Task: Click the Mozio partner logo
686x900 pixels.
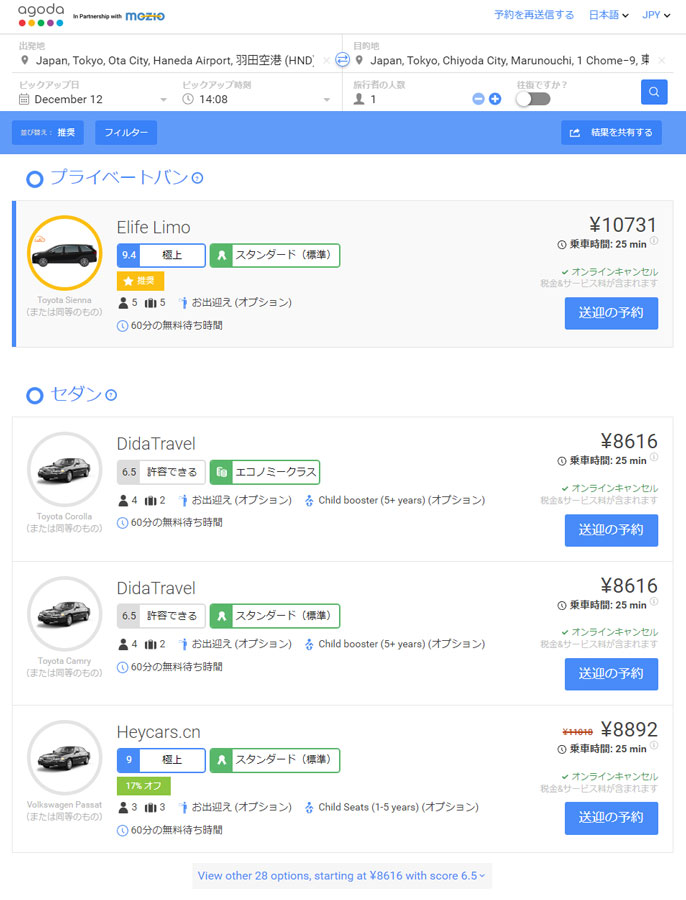Action: pos(145,16)
